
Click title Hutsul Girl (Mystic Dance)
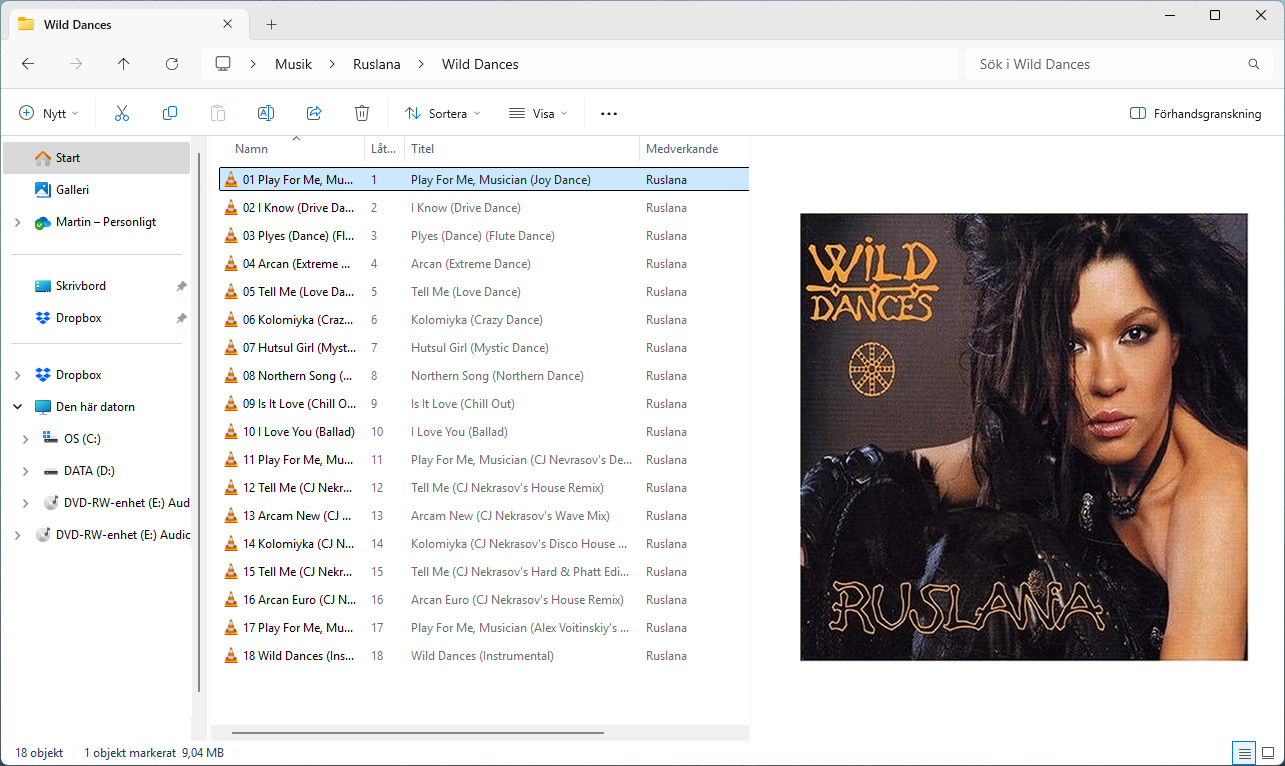480,348
